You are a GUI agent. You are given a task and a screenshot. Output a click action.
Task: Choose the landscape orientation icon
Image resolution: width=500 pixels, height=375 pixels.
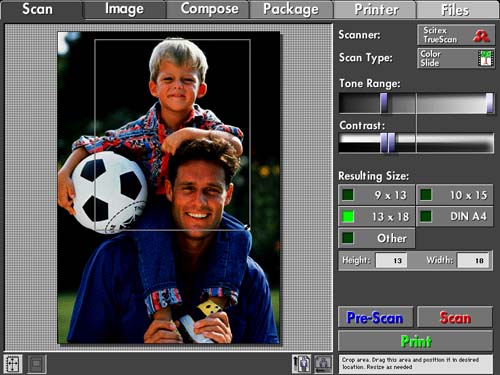coord(323,363)
